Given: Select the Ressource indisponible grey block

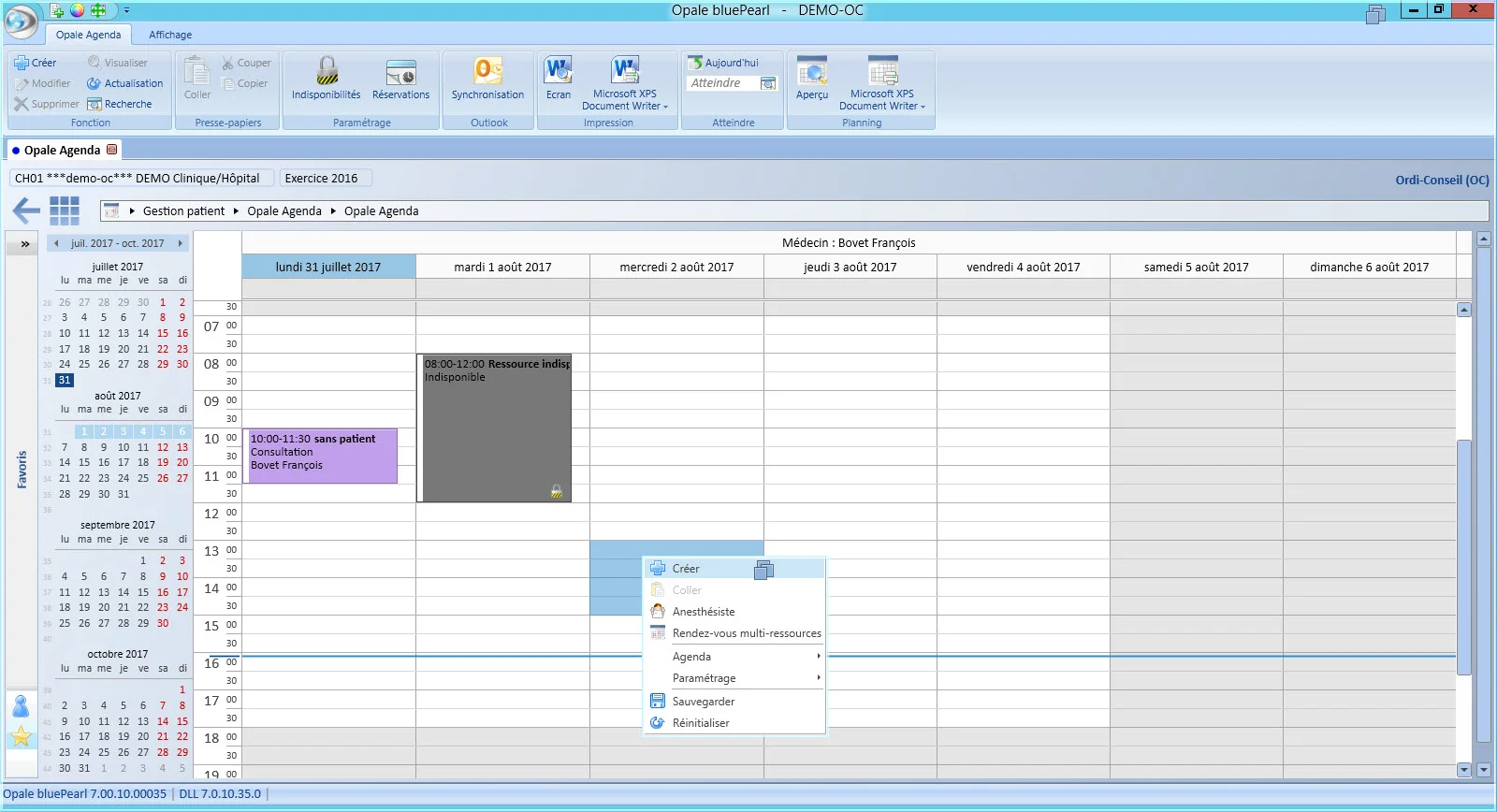Looking at the screenshot, I should click(494, 428).
